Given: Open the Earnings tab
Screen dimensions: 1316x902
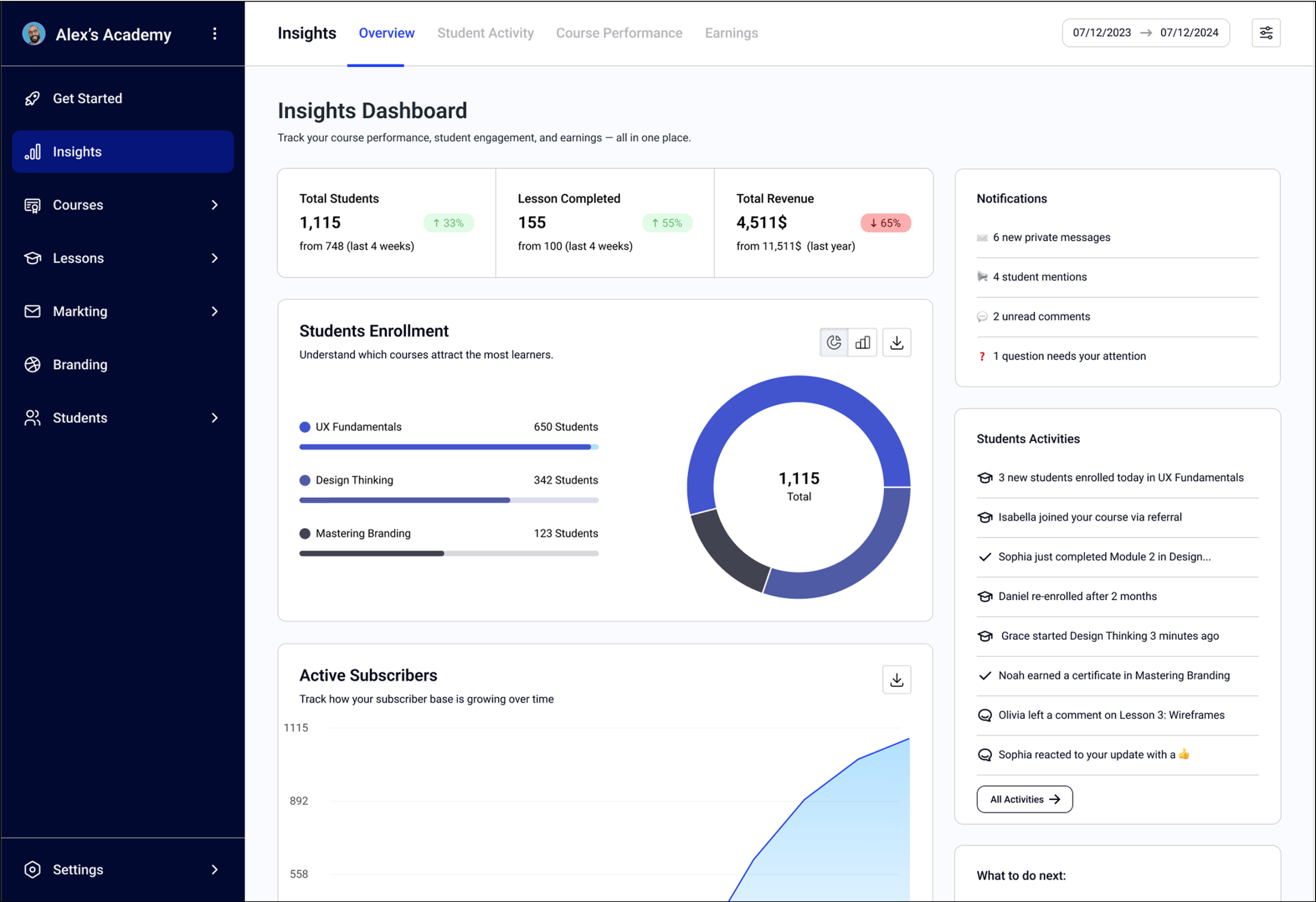Looking at the screenshot, I should pos(731,33).
